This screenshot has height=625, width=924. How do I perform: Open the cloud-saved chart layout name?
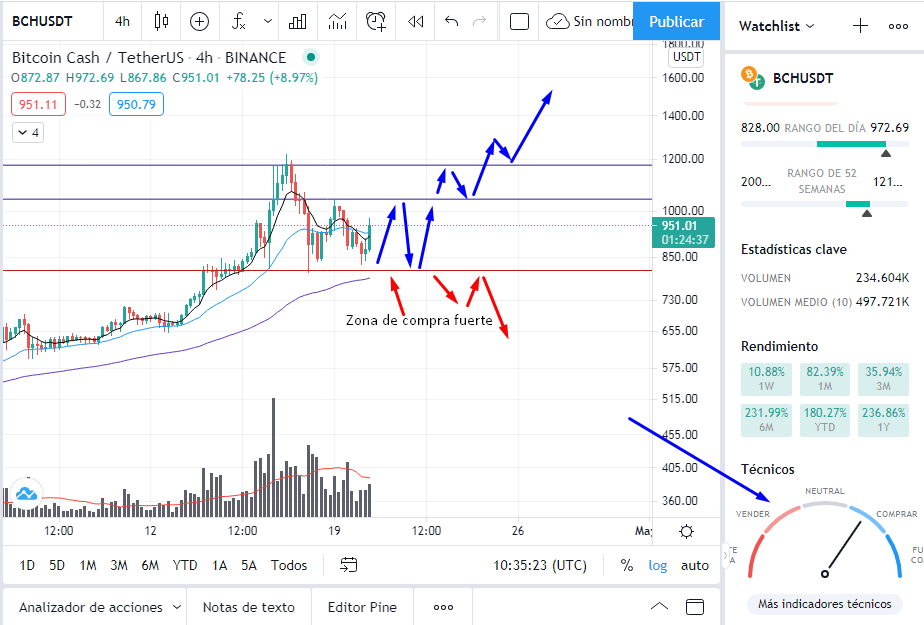[x=589, y=22]
